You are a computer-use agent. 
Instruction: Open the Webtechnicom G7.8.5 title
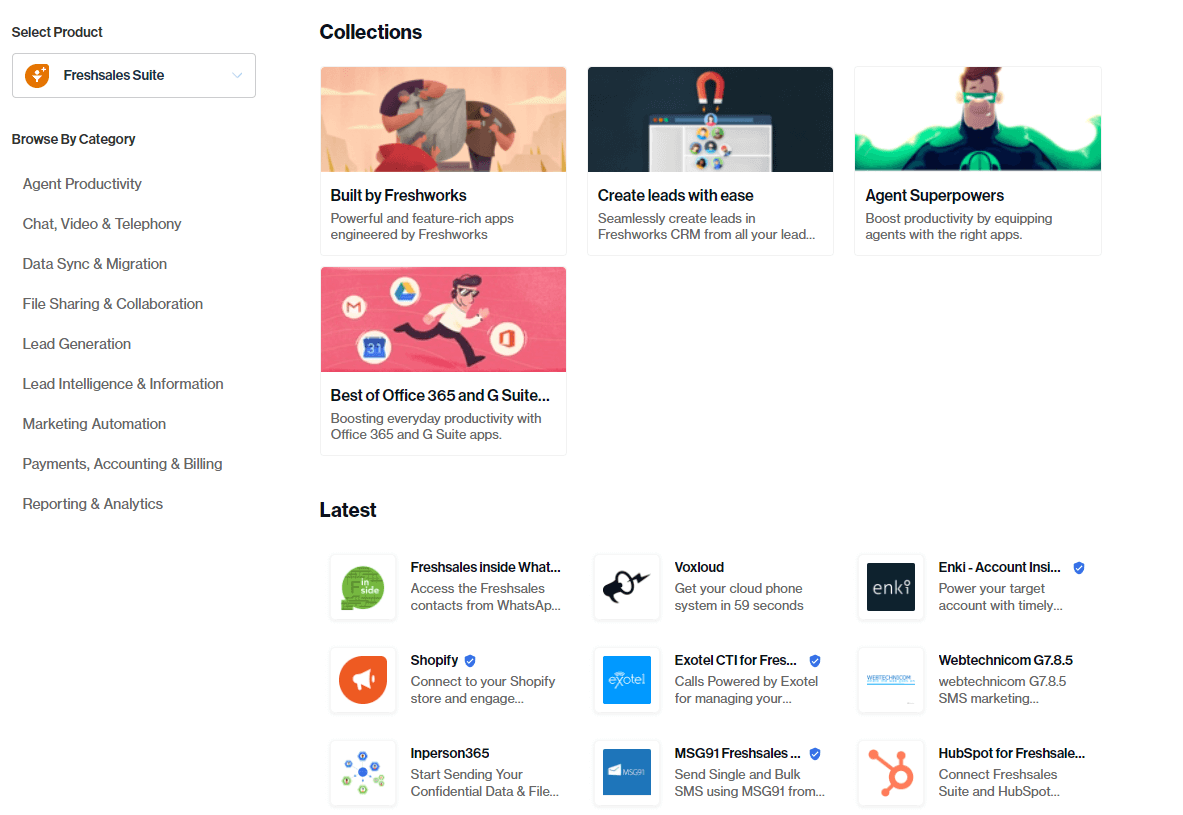pyautogui.click(x=1006, y=660)
